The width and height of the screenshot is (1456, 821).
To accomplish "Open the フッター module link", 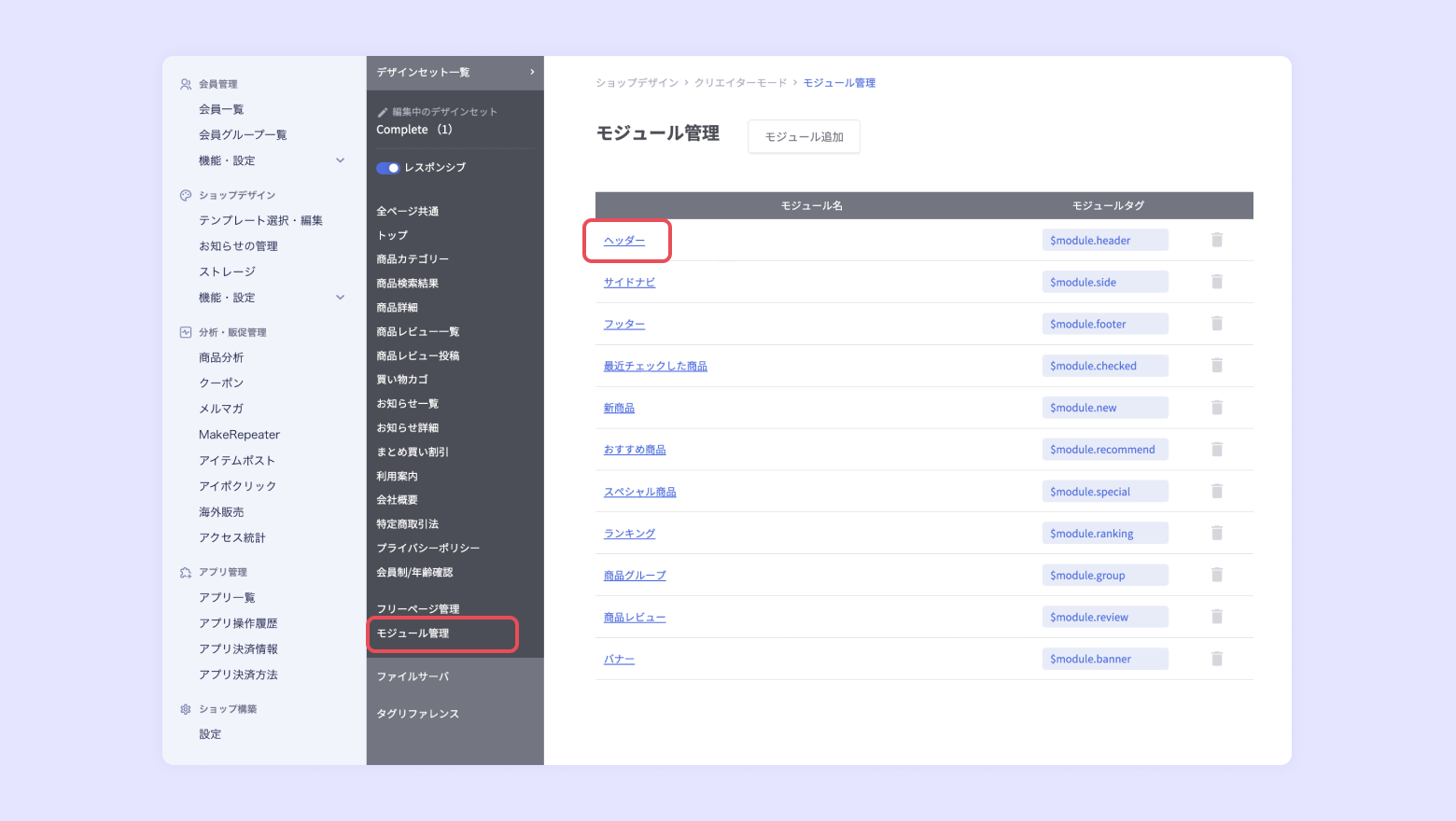I will tap(624, 324).
